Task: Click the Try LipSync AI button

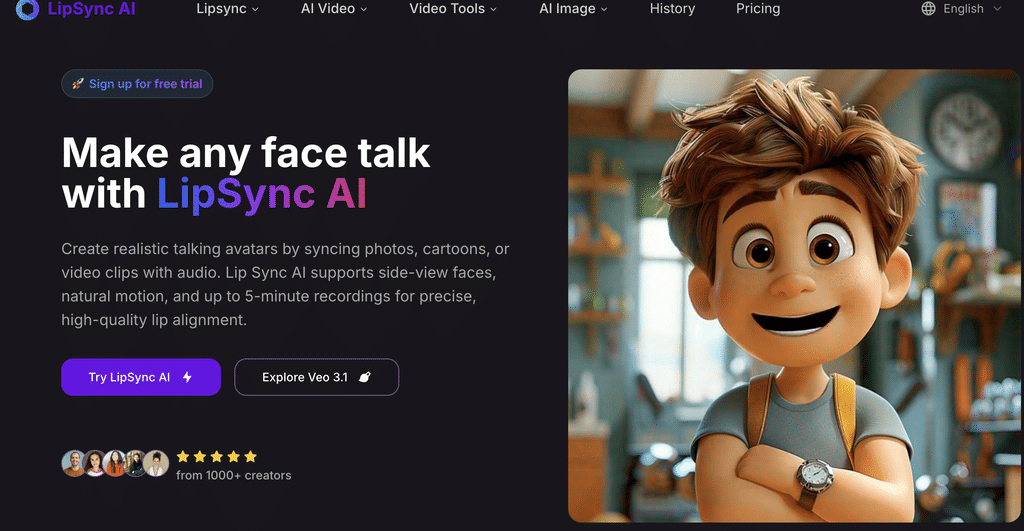Action: [141, 377]
